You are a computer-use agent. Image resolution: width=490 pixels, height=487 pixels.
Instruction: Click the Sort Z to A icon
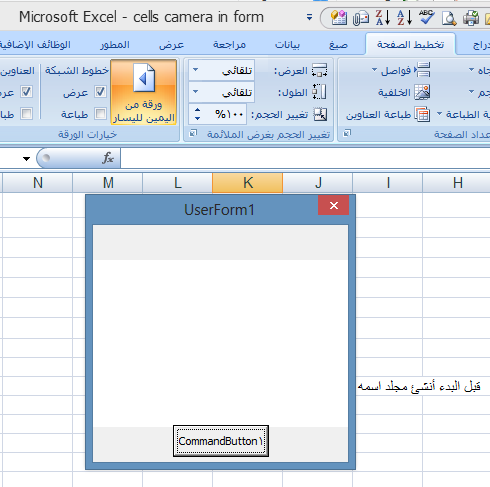coord(383,17)
